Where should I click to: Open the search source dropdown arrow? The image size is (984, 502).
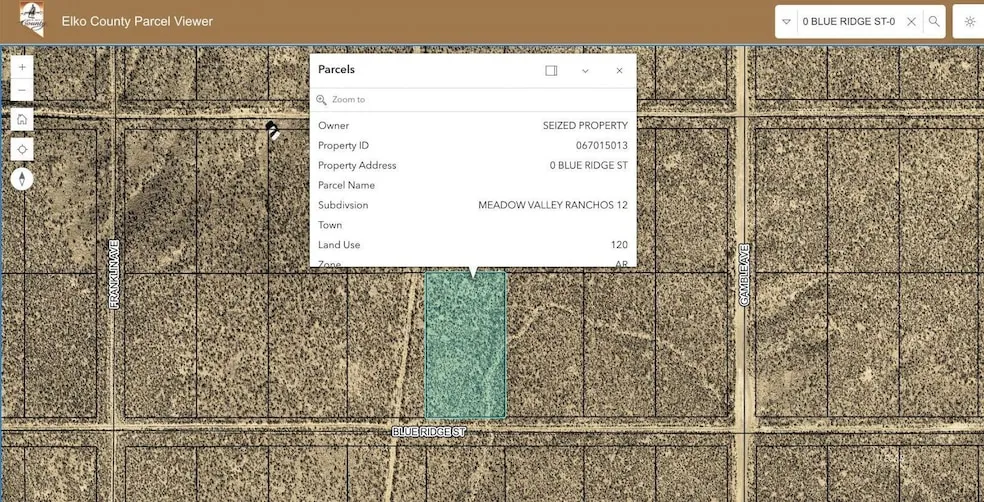pyautogui.click(x=787, y=21)
